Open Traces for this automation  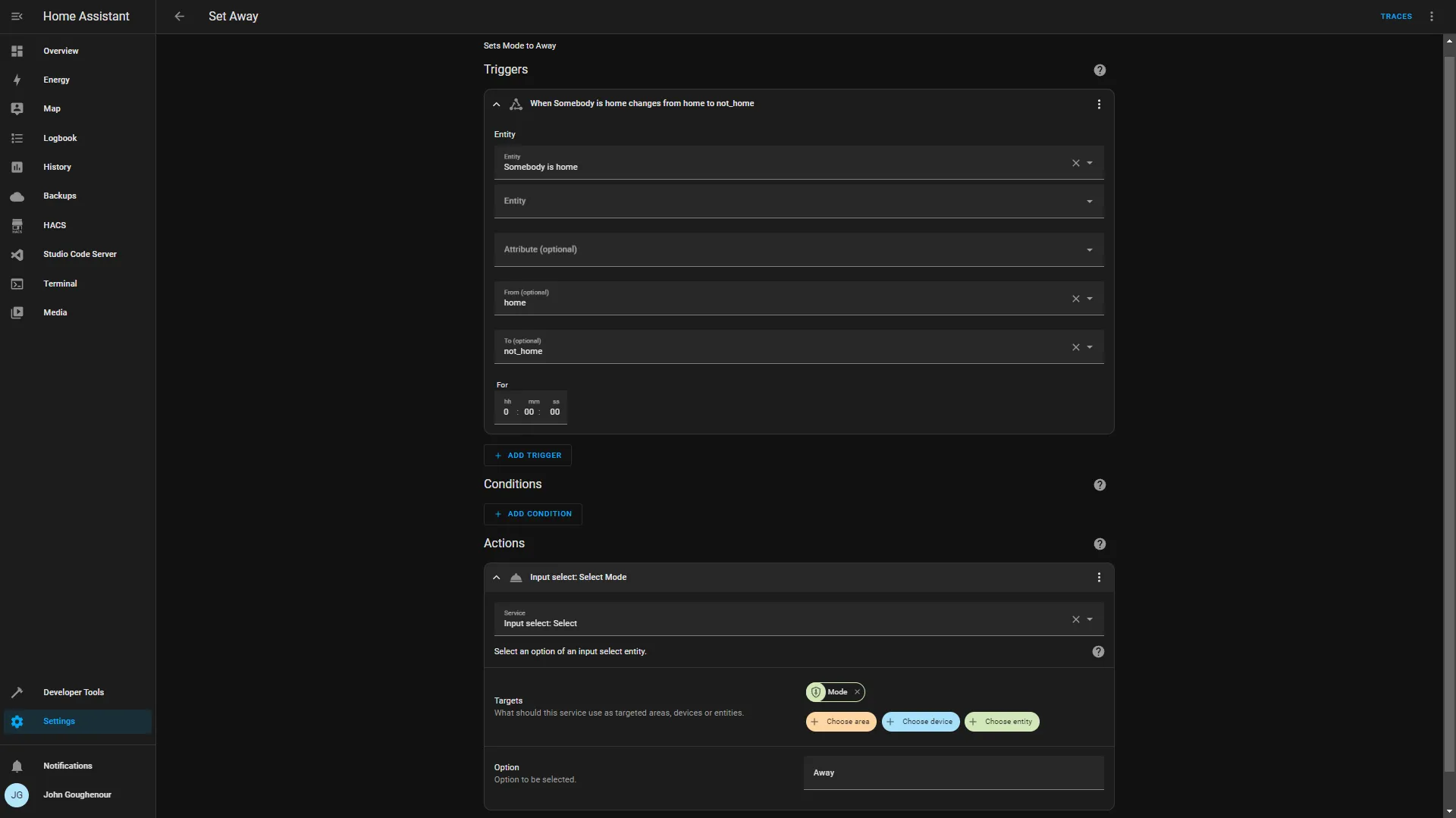point(1396,16)
